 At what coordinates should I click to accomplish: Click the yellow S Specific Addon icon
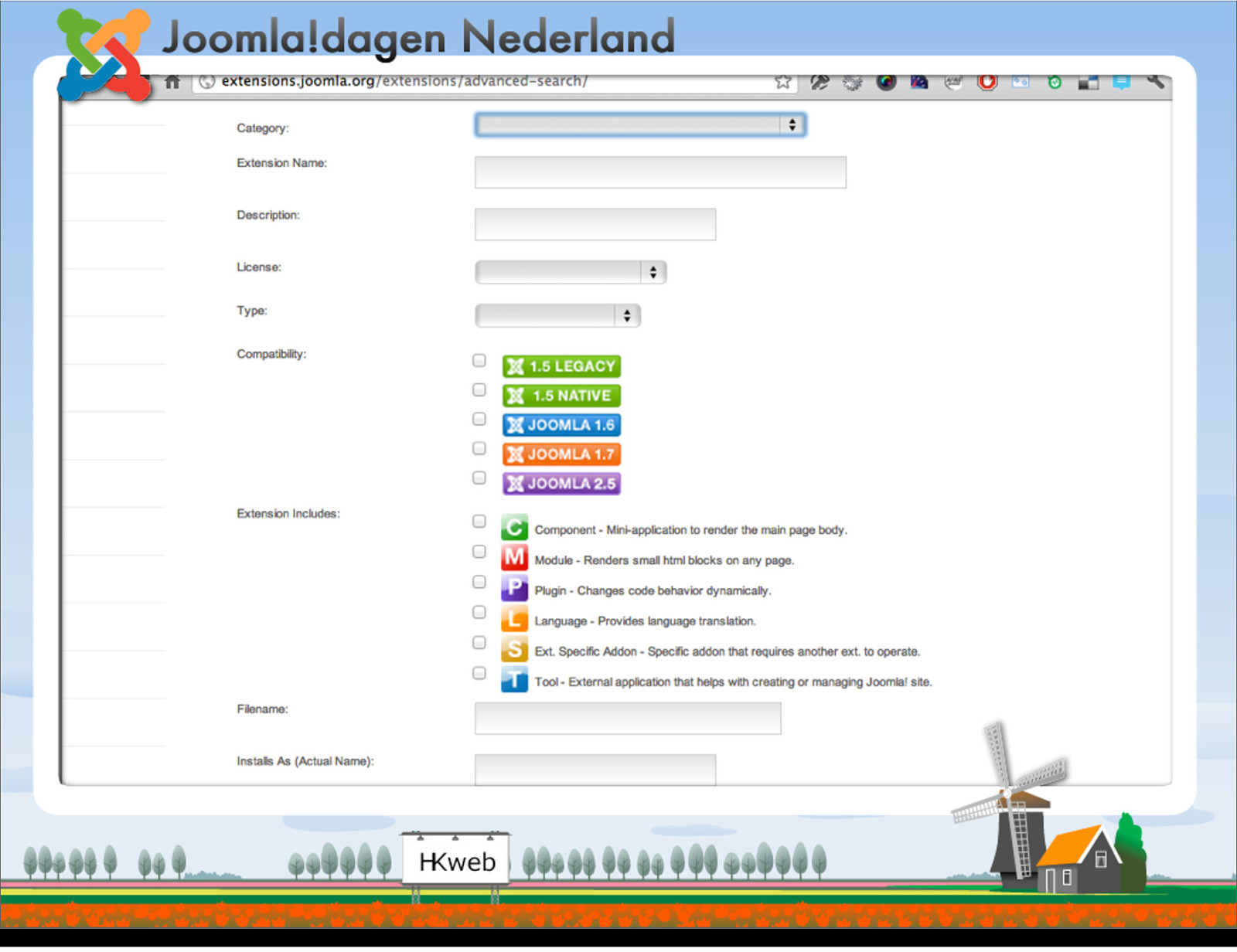tap(514, 649)
